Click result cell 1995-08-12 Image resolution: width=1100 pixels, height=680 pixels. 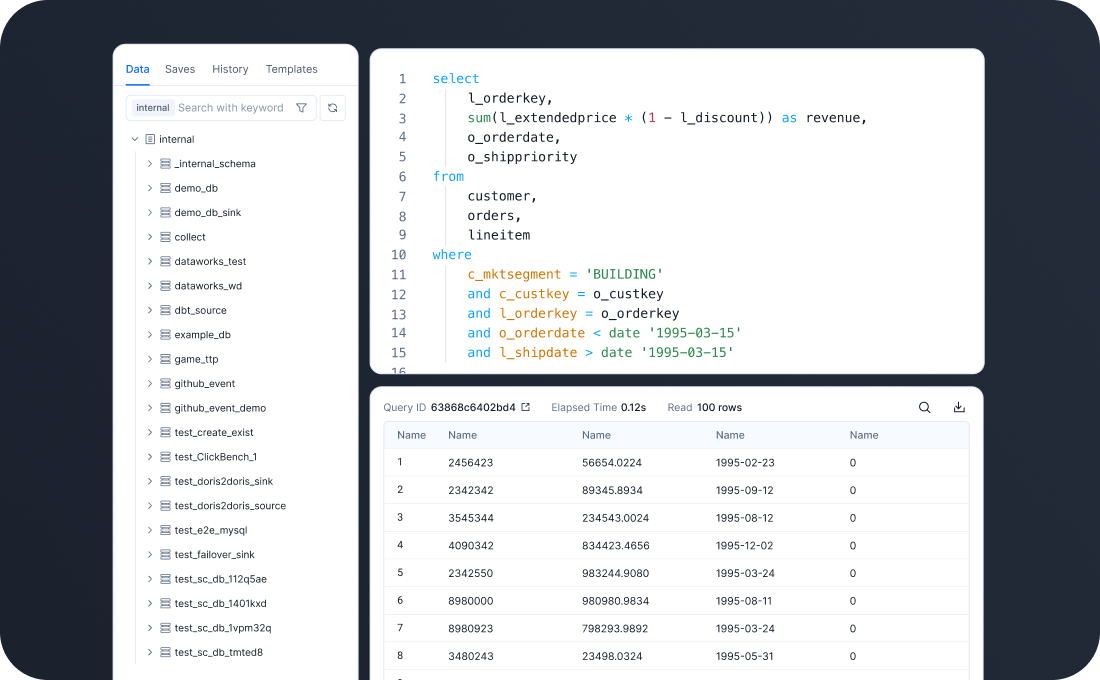tap(744, 518)
